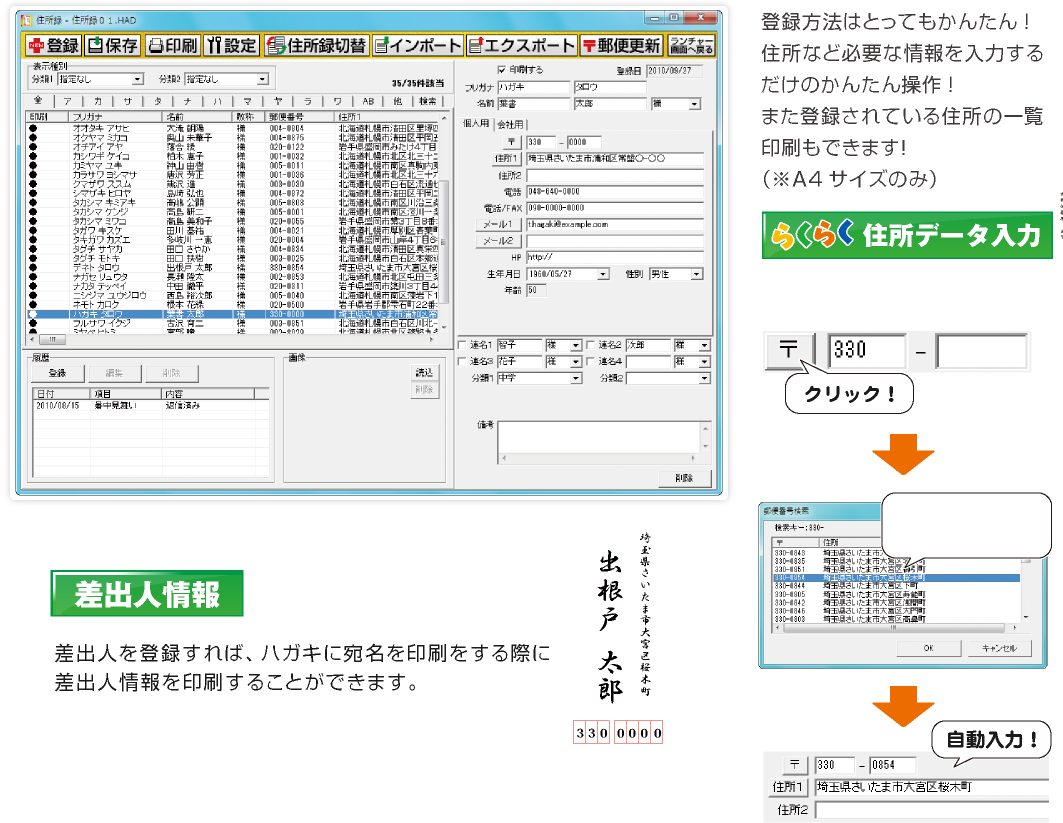The image size is (1063, 823).
Task: Expand the 性別 gender dropdown
Action: [x=696, y=273]
